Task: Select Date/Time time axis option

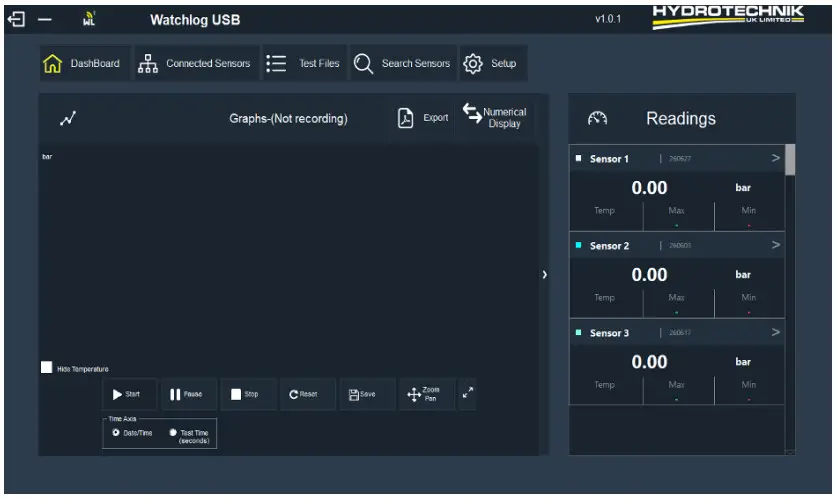Action: click(116, 432)
